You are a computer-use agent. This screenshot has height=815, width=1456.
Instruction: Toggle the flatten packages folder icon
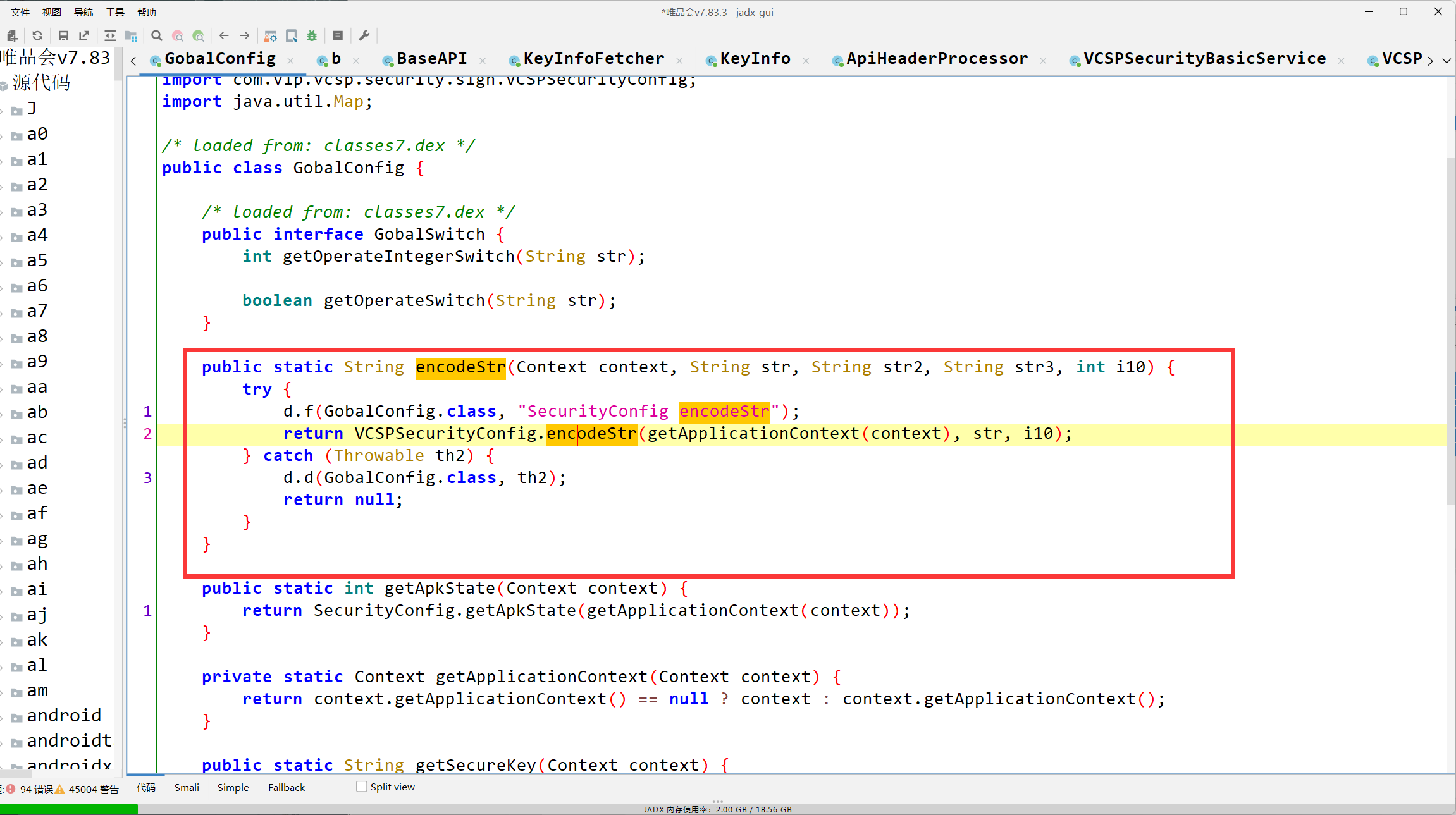[131, 36]
